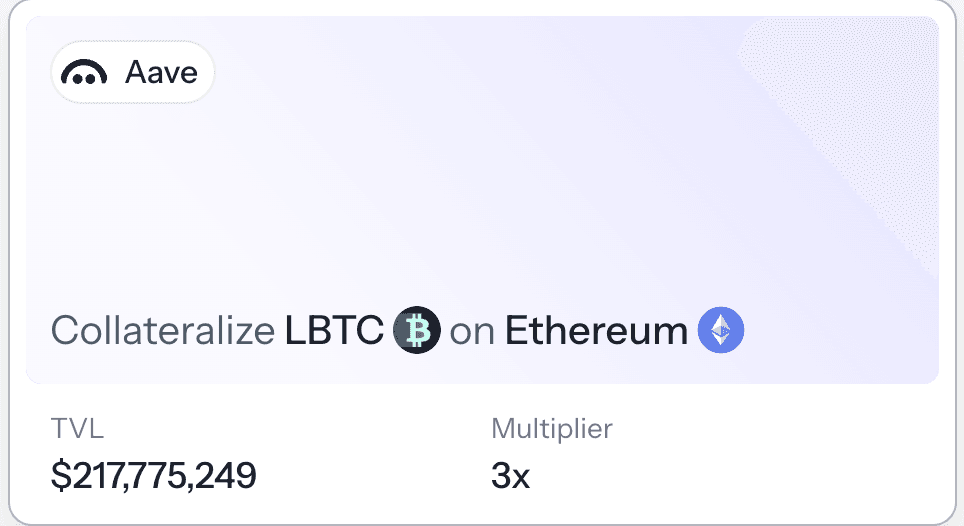Click the letter x in the 3x value
The image size is (964, 526).
tap(520, 479)
